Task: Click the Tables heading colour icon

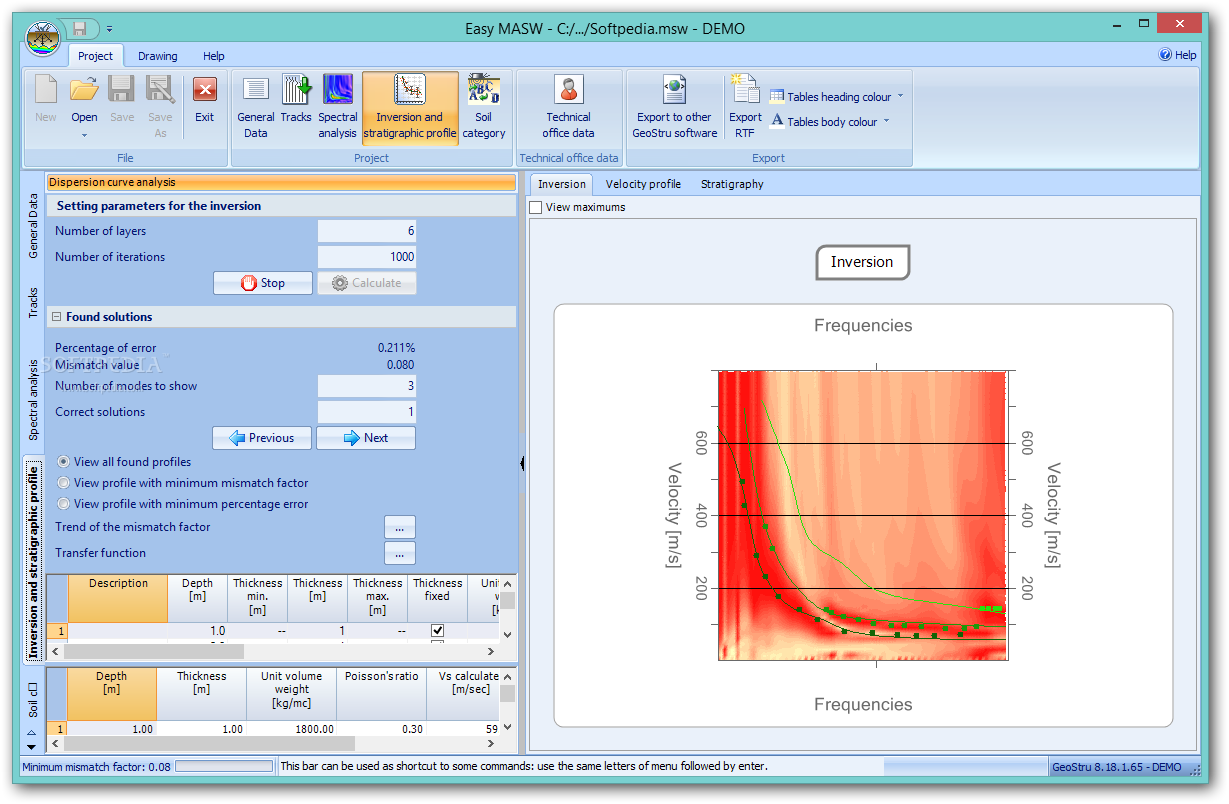Action: point(777,97)
